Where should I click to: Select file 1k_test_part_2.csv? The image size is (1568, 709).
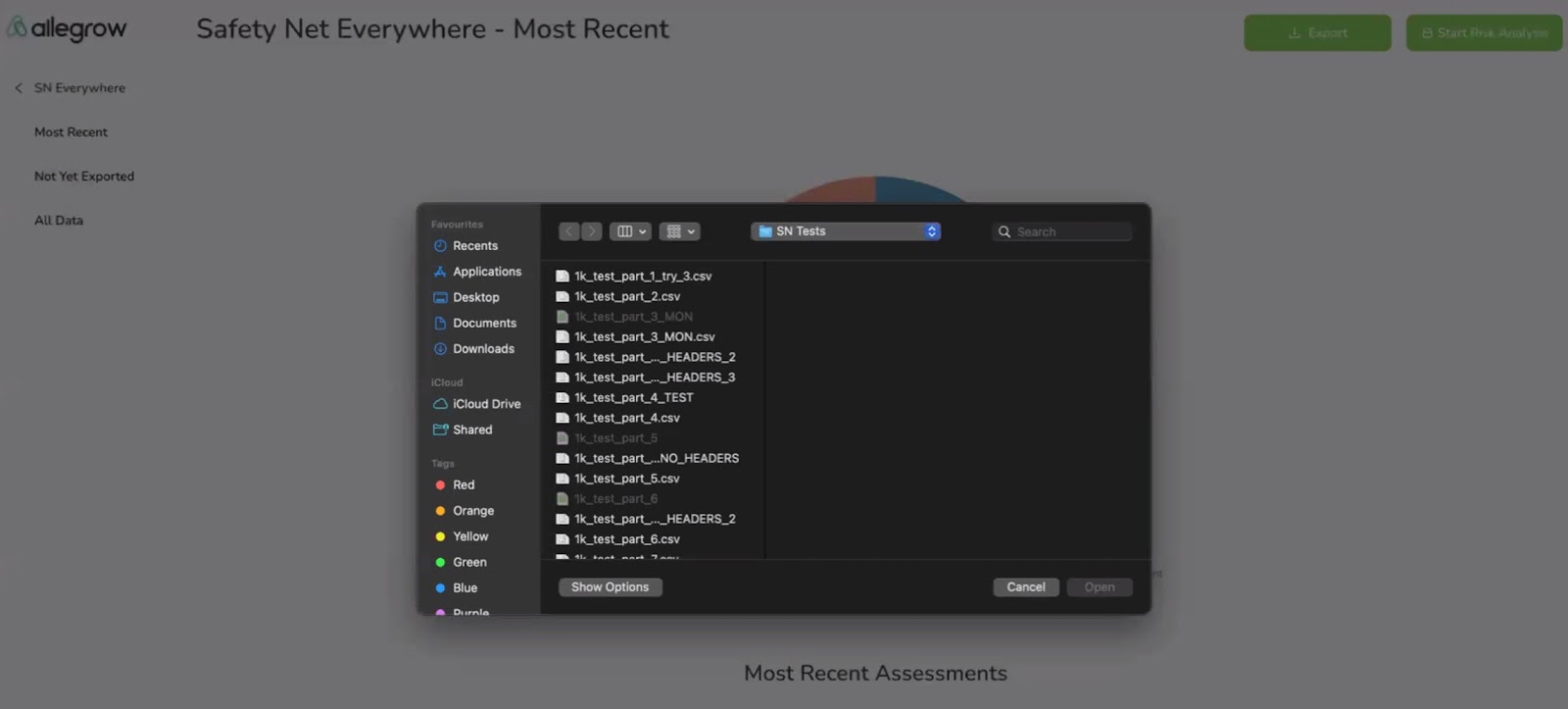(x=627, y=296)
